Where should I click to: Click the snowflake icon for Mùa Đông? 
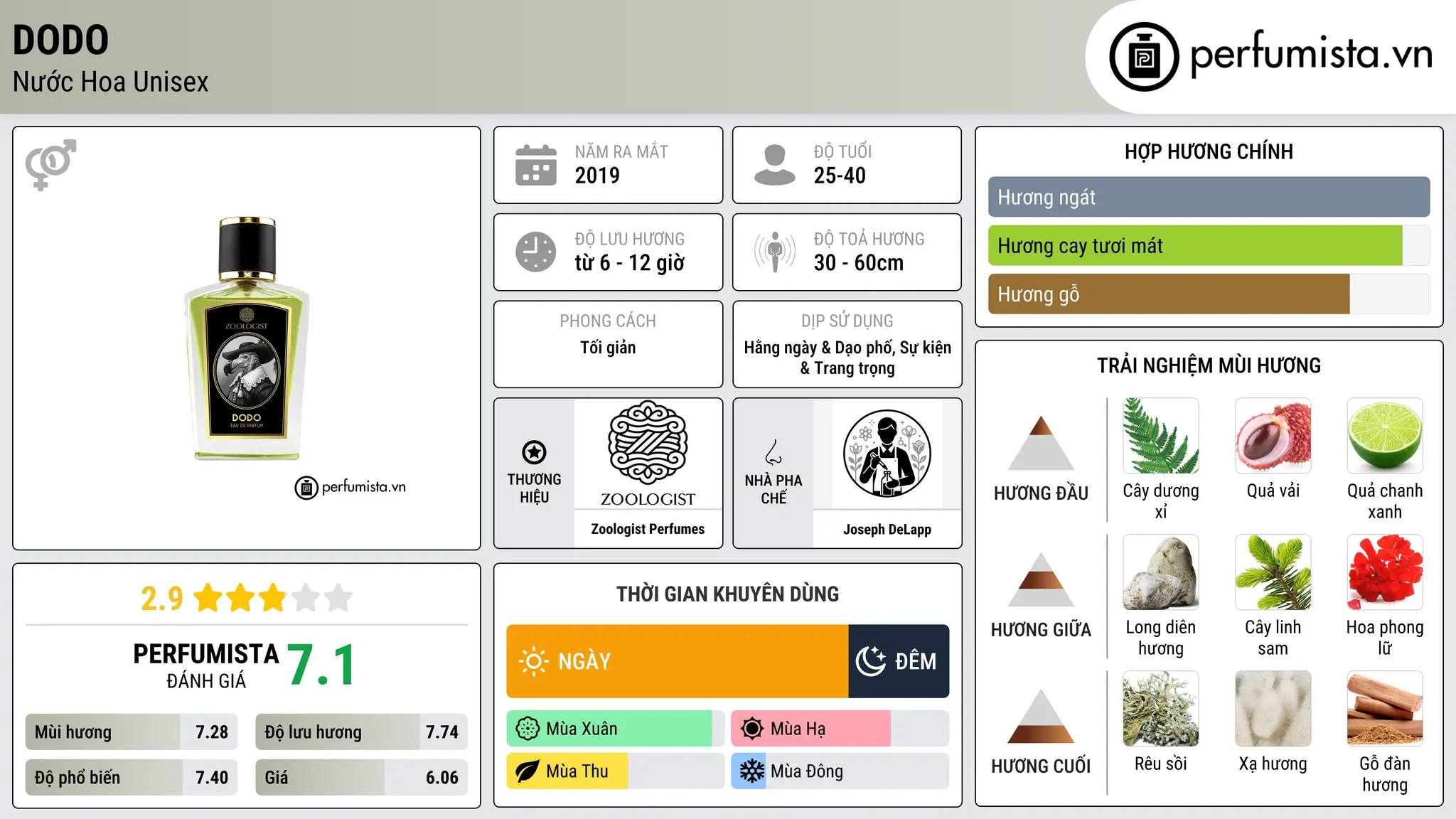pos(751,771)
